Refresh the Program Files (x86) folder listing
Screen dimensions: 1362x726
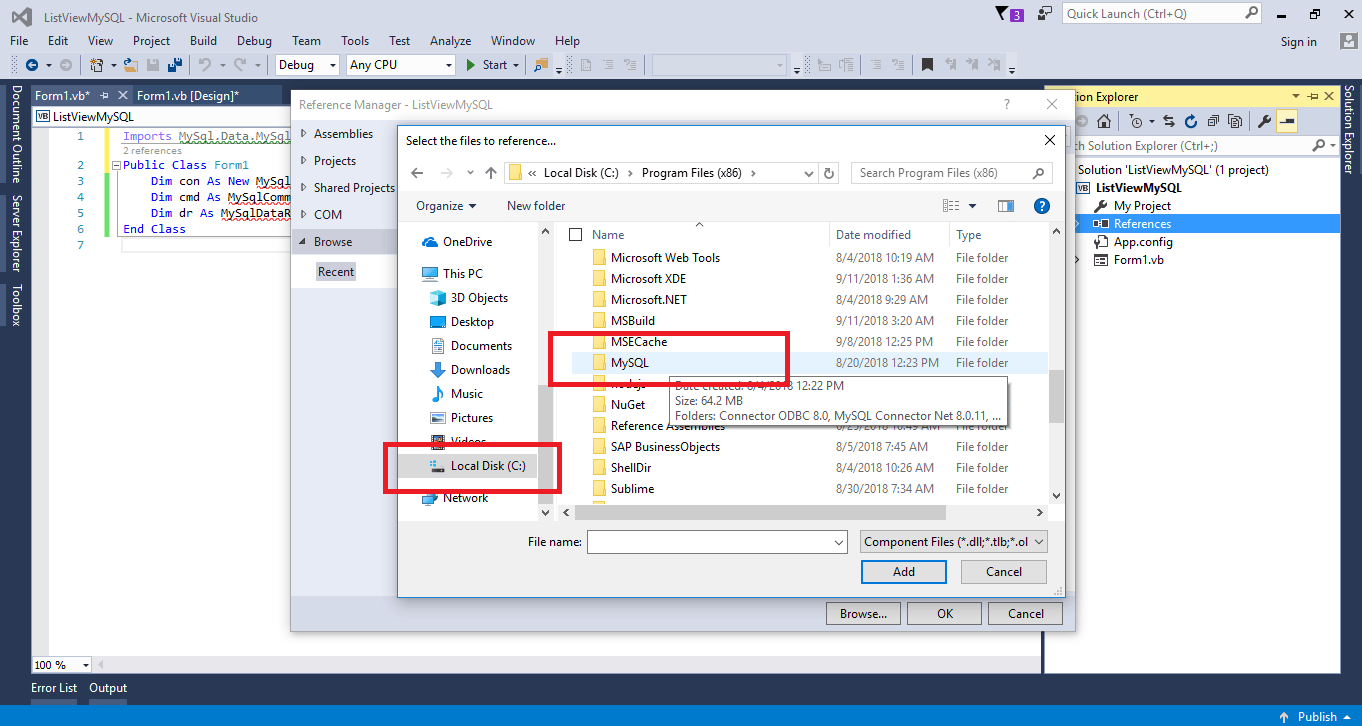[x=829, y=173]
